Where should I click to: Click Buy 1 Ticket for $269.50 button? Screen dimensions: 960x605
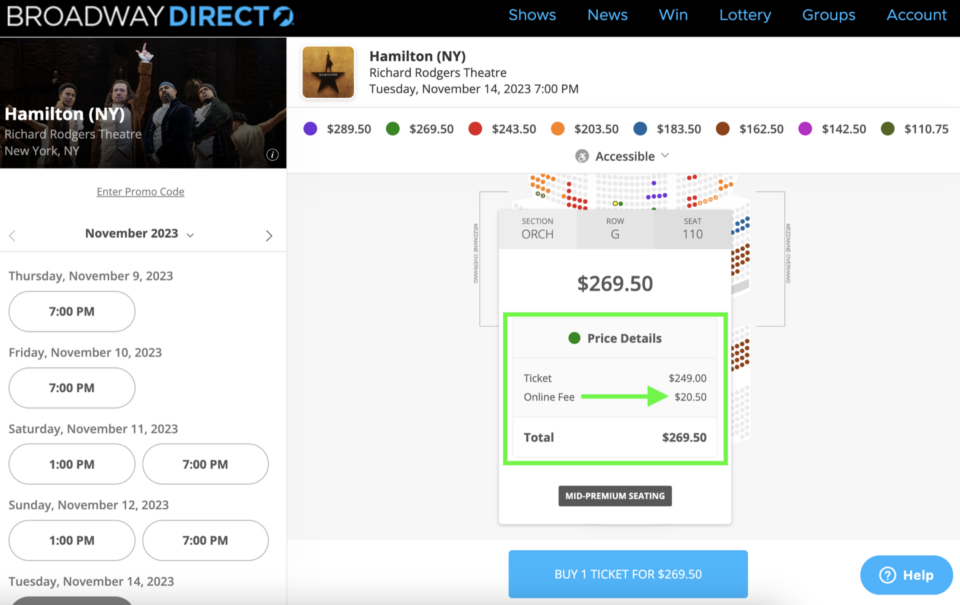(628, 574)
